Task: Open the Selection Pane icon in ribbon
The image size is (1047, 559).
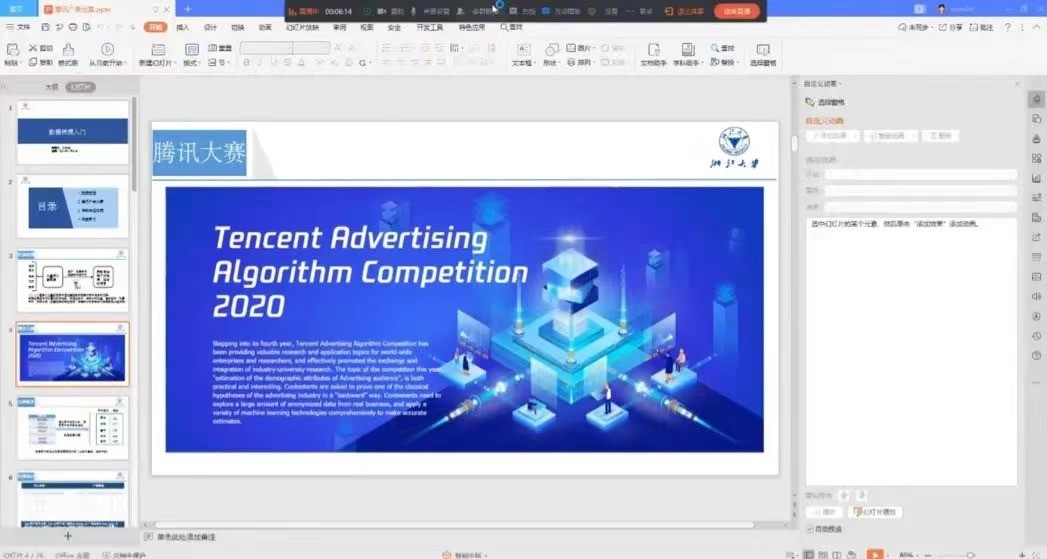Action: coord(763,50)
